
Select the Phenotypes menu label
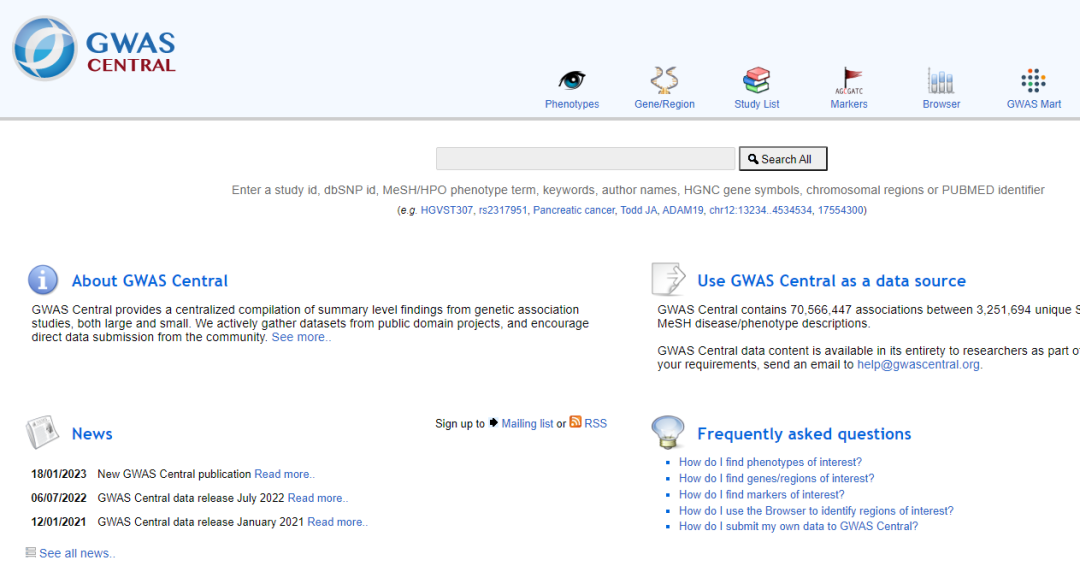click(571, 104)
